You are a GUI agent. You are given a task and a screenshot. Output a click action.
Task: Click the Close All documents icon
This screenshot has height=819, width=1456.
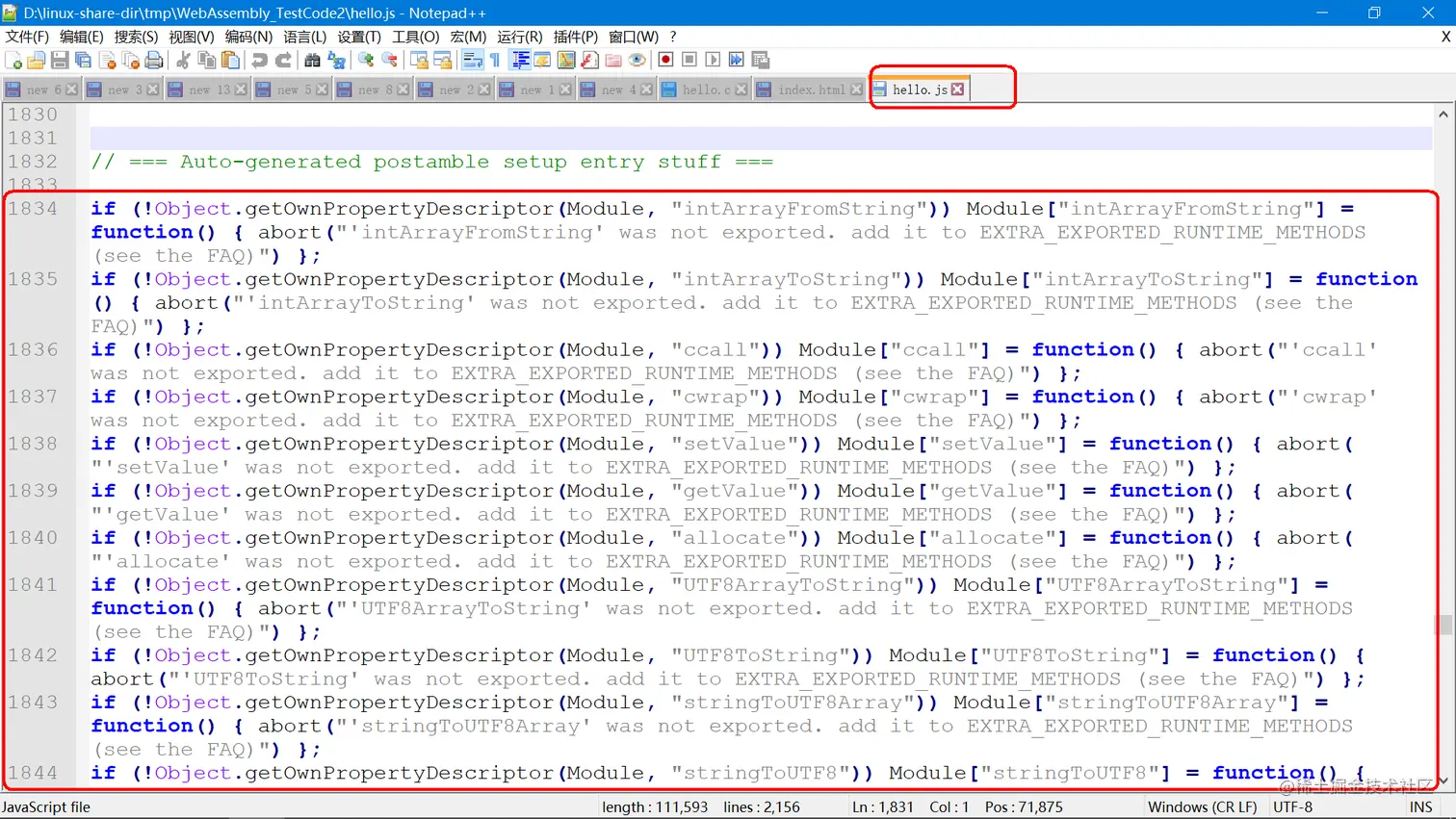(x=130, y=60)
